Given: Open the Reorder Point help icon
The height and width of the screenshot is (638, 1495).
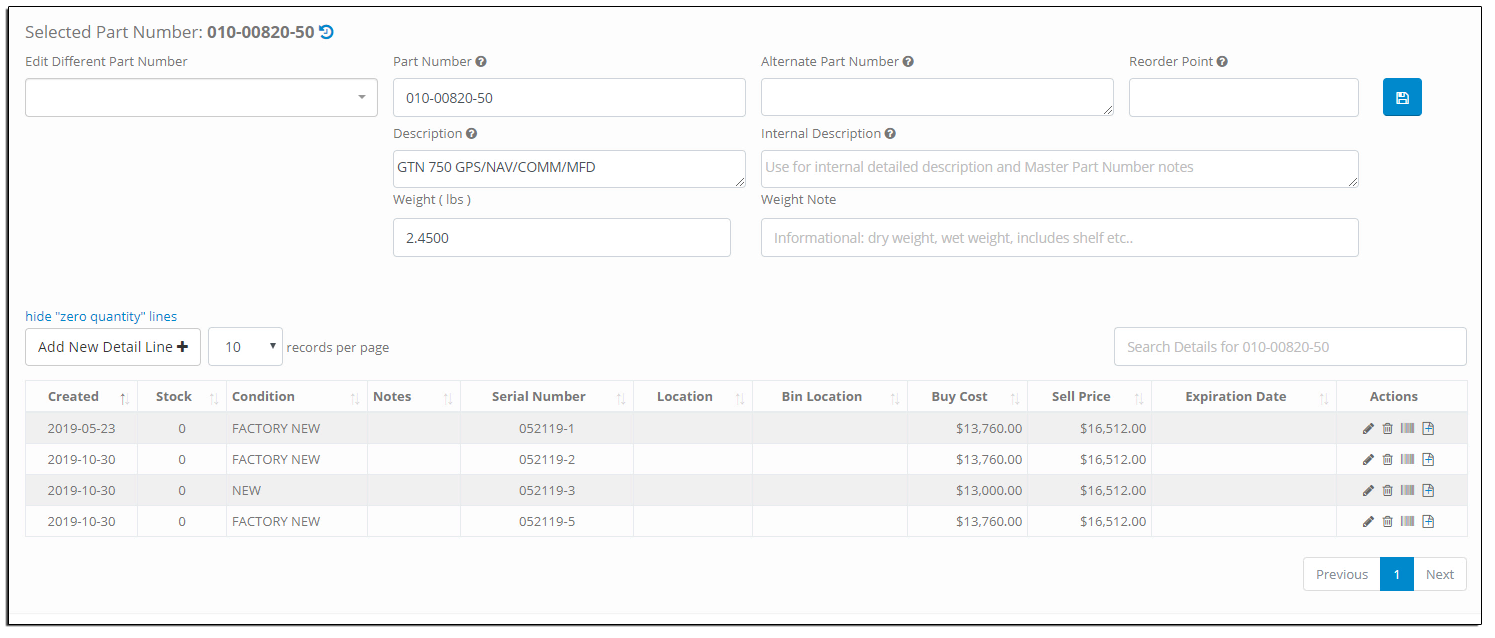Looking at the screenshot, I should [1222, 62].
